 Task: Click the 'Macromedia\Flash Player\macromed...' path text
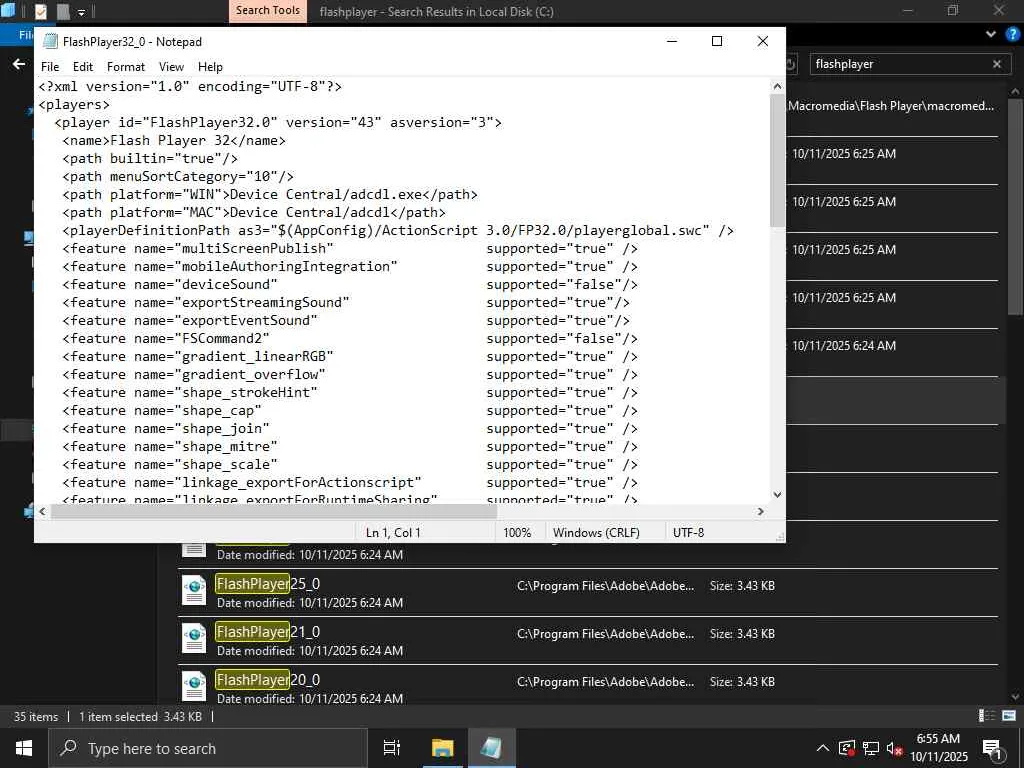891,106
